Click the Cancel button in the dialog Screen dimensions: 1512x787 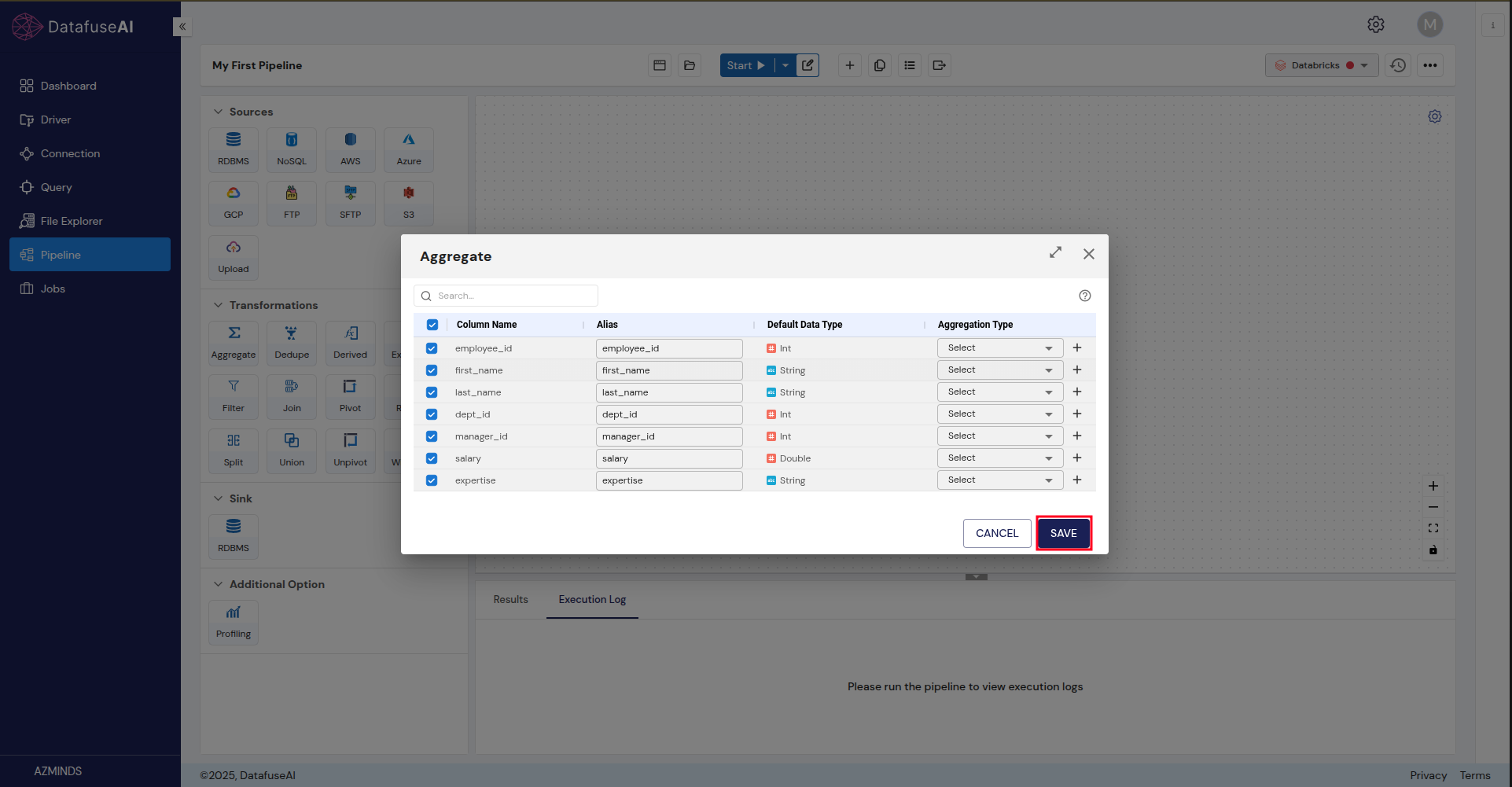996,533
